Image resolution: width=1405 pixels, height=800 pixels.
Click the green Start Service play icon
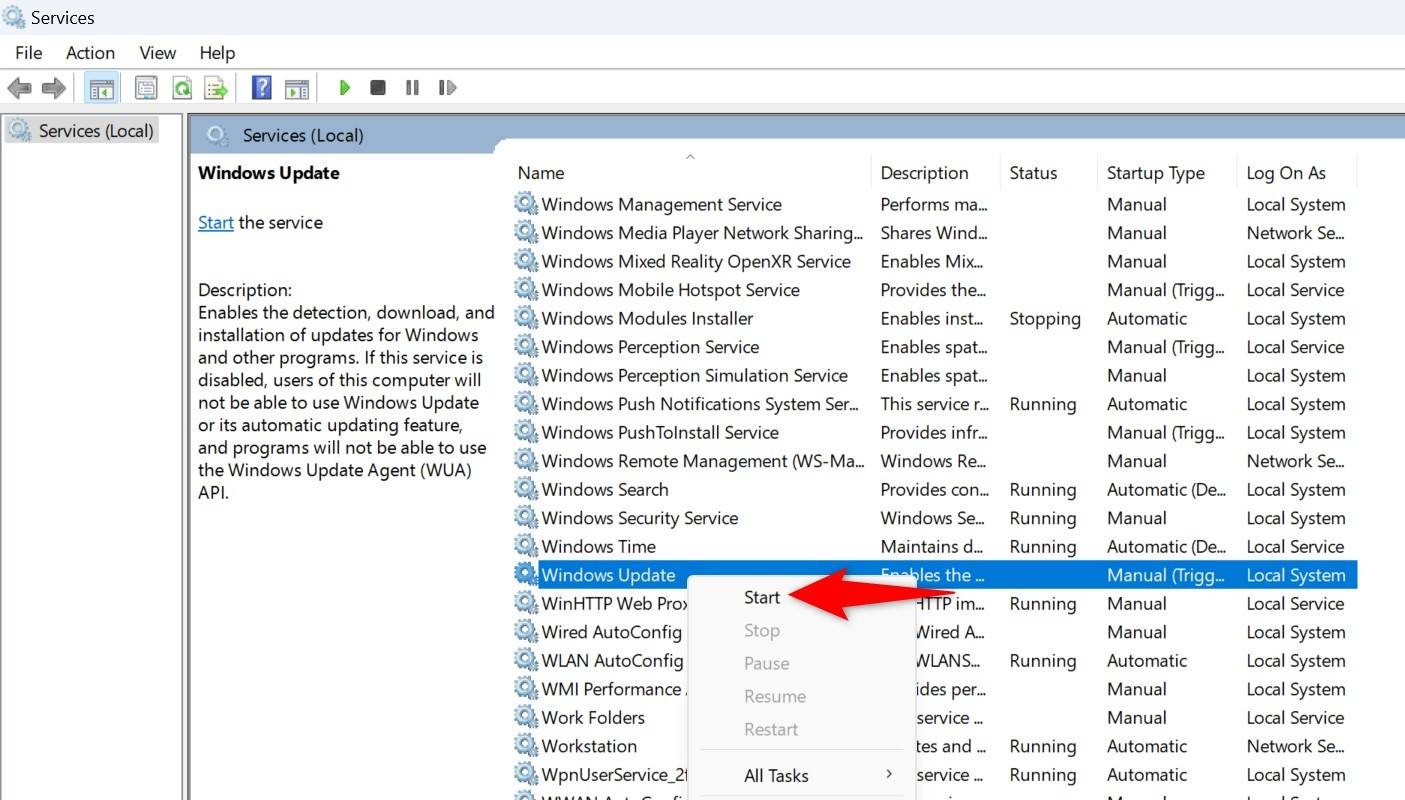pyautogui.click(x=344, y=88)
